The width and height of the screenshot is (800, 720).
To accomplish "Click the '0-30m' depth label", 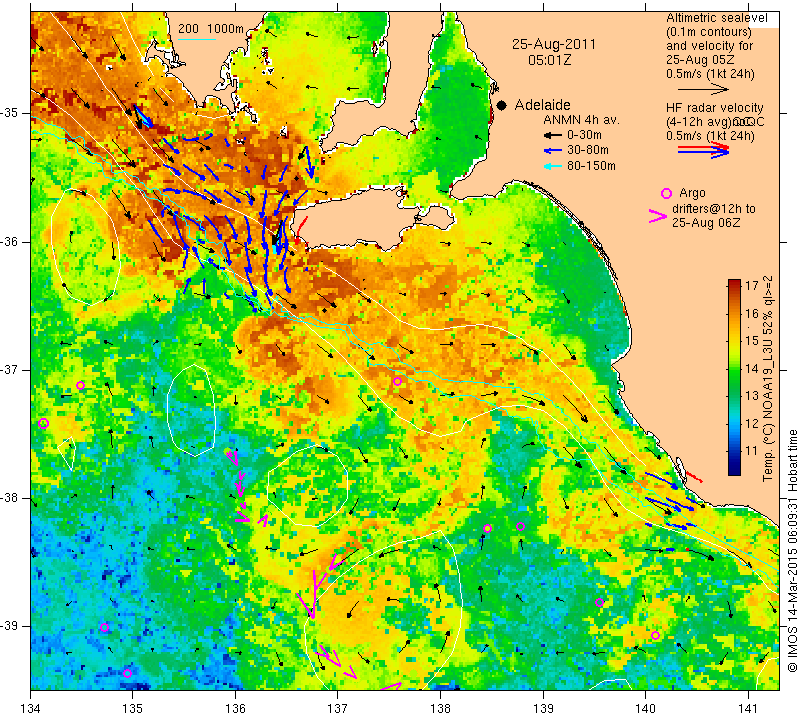I will [584, 135].
